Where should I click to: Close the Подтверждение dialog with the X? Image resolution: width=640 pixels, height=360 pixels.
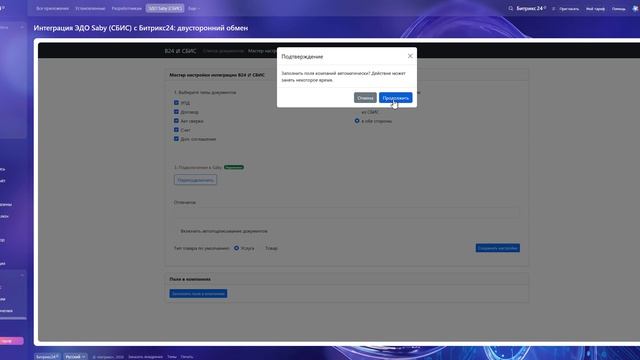point(410,56)
